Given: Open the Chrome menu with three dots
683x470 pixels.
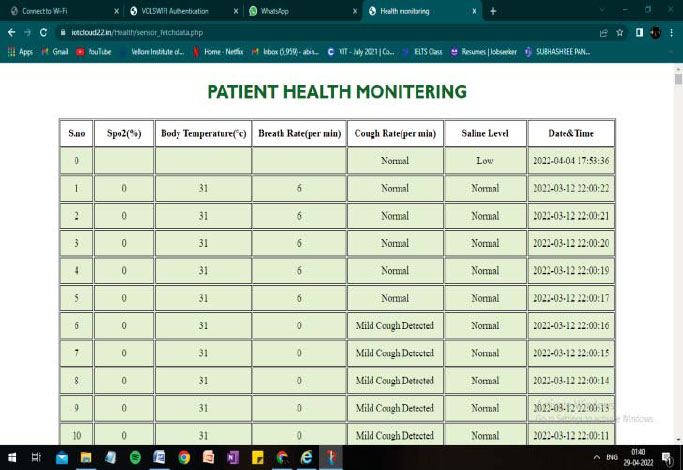Looking at the screenshot, I should 673,32.
